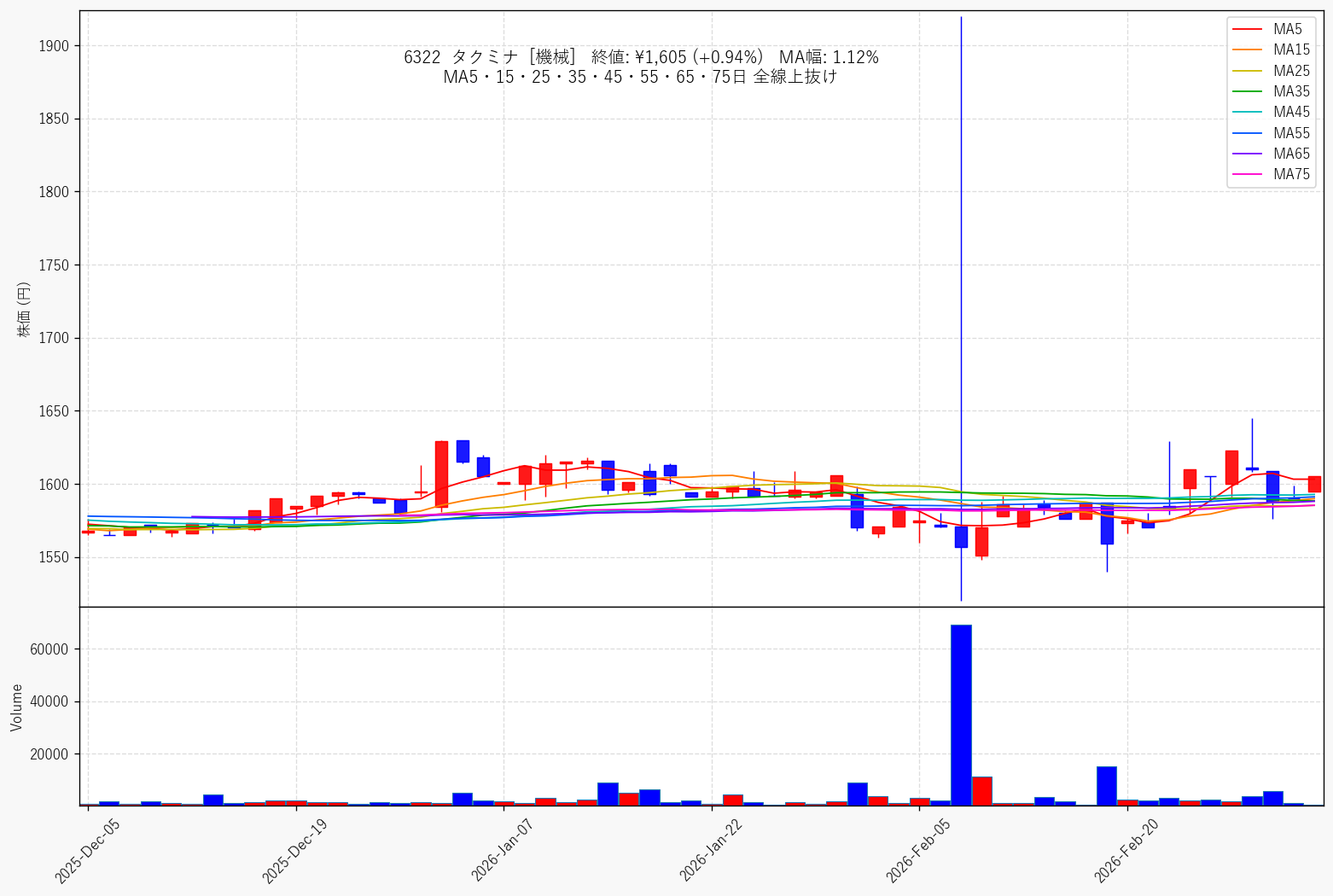1333x896 pixels.
Task: Click the magenta MA75 line sample in legend
Action: coord(1248,174)
